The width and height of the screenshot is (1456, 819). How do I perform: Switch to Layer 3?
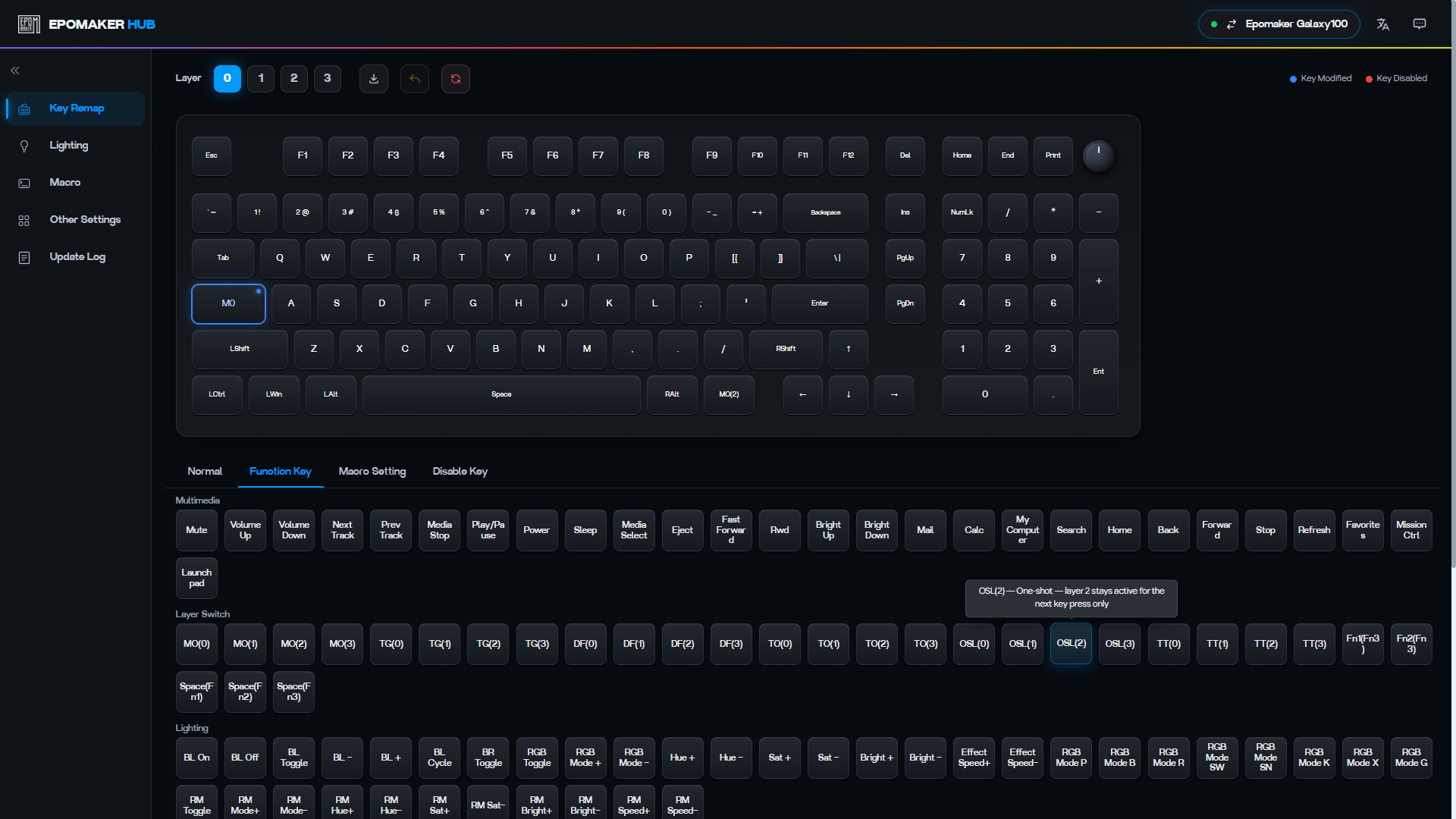(x=328, y=79)
